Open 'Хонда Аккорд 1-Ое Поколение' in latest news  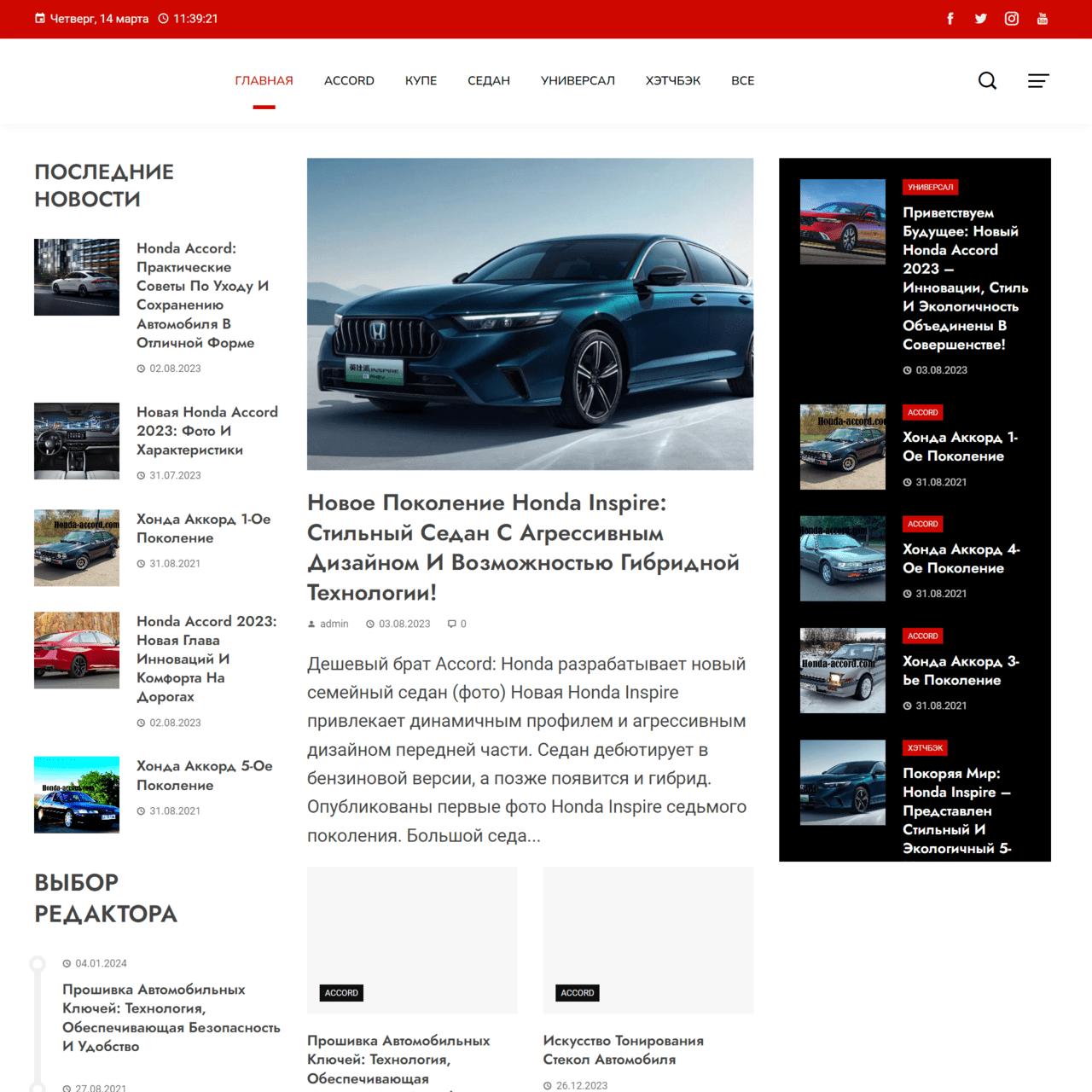click(204, 528)
